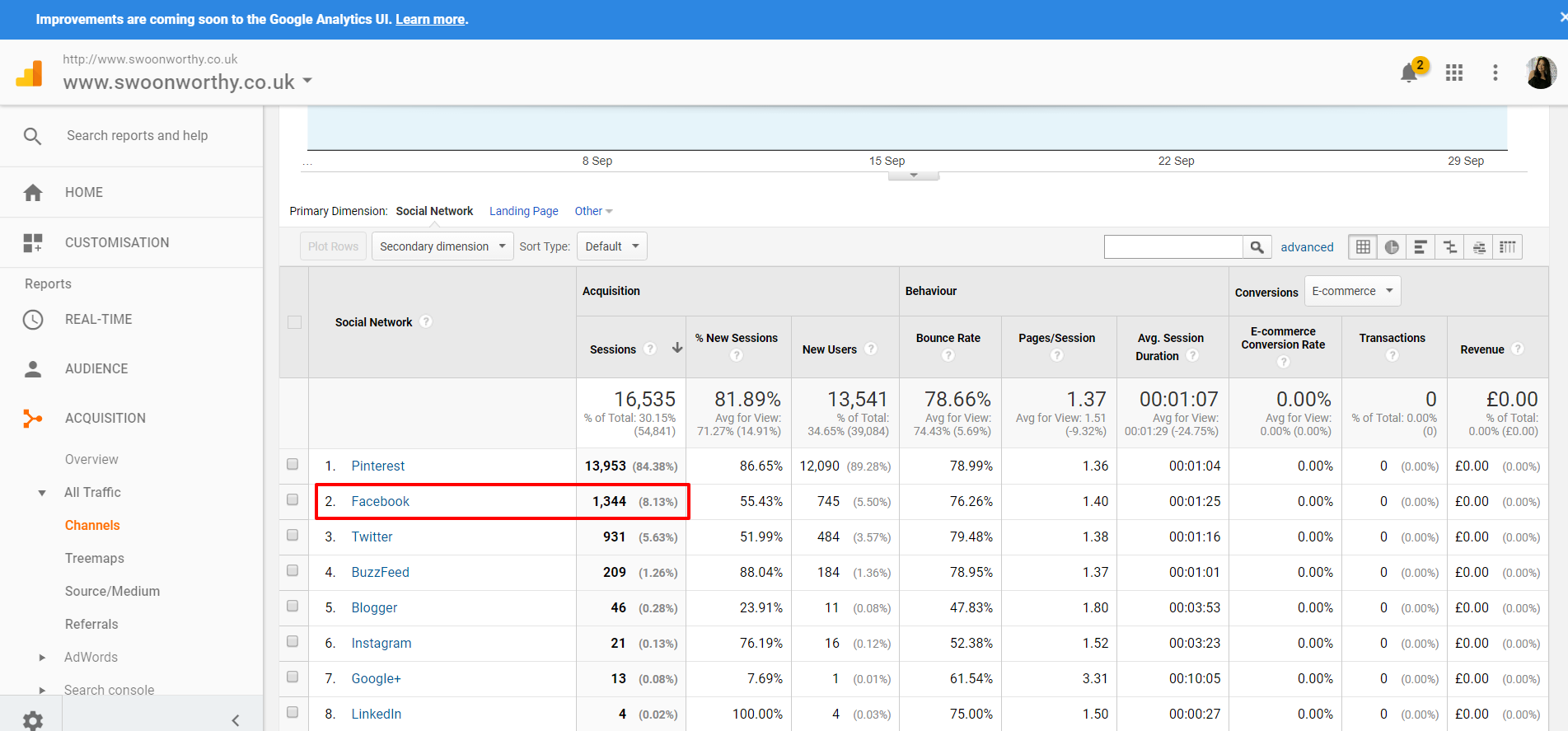
Task: Toggle the select-all rows checkbox
Action: tap(294, 322)
